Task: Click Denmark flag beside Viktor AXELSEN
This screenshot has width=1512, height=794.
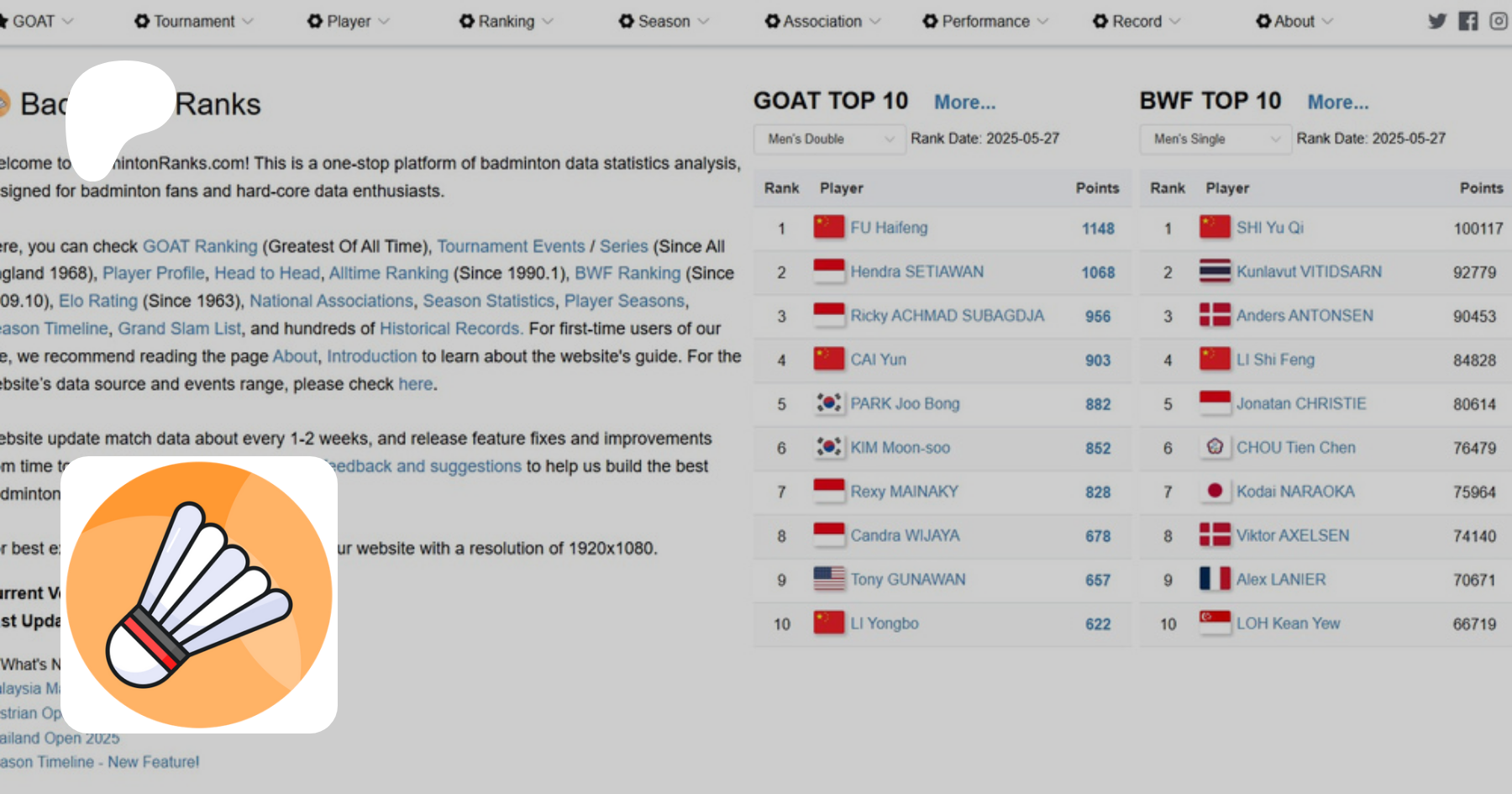Action: (x=1215, y=535)
